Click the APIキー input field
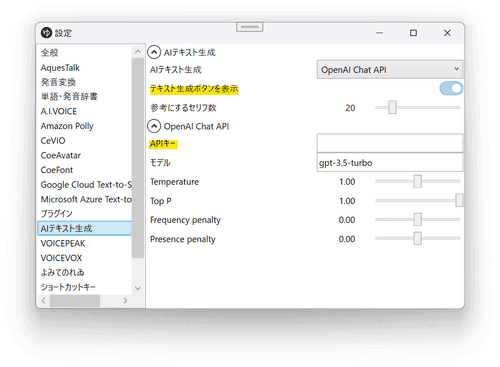The width and height of the screenshot is (500, 367). tap(390, 143)
